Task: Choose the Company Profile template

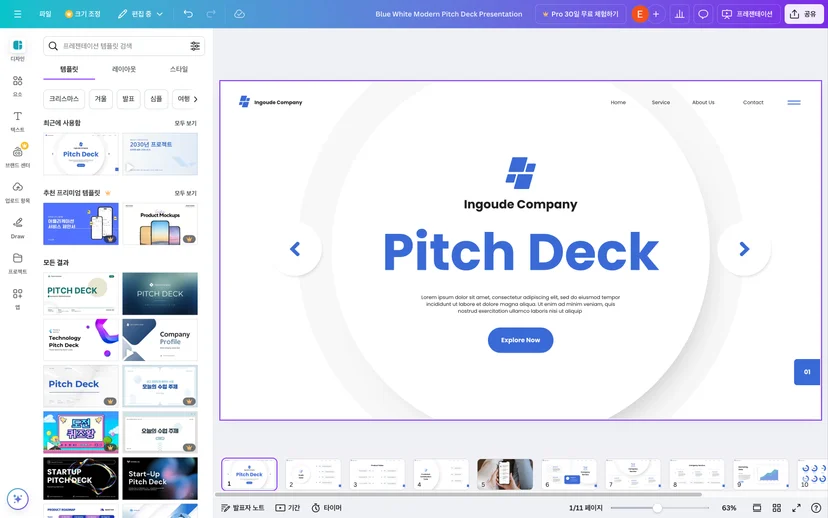Action: click(160, 340)
